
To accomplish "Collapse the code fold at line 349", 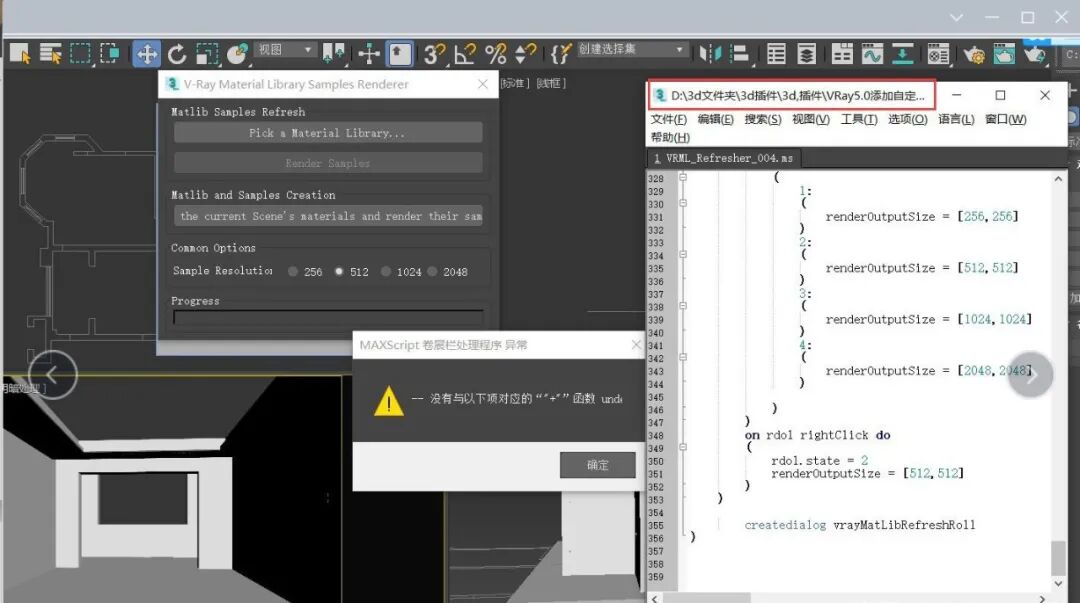I will tap(683, 447).
